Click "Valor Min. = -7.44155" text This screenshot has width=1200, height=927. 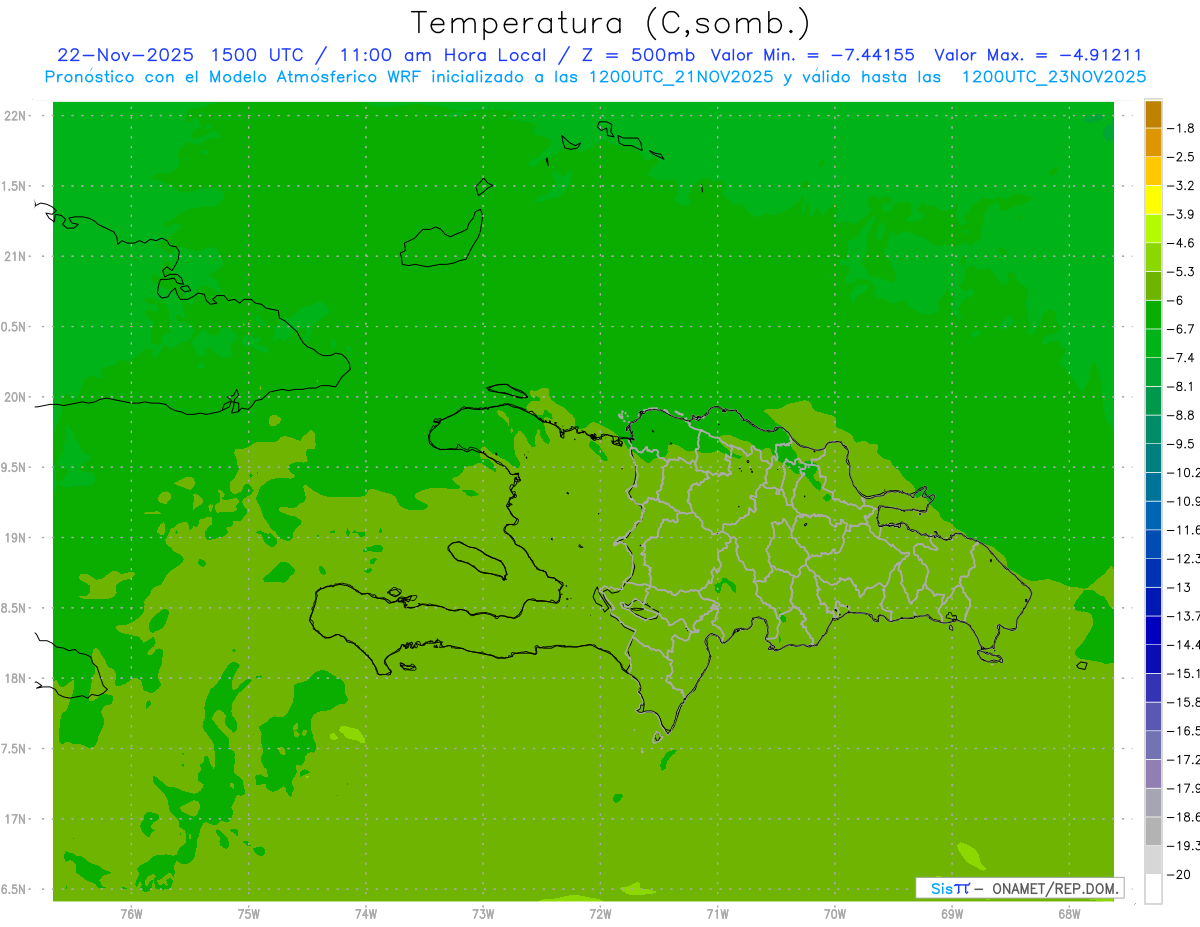click(x=812, y=55)
